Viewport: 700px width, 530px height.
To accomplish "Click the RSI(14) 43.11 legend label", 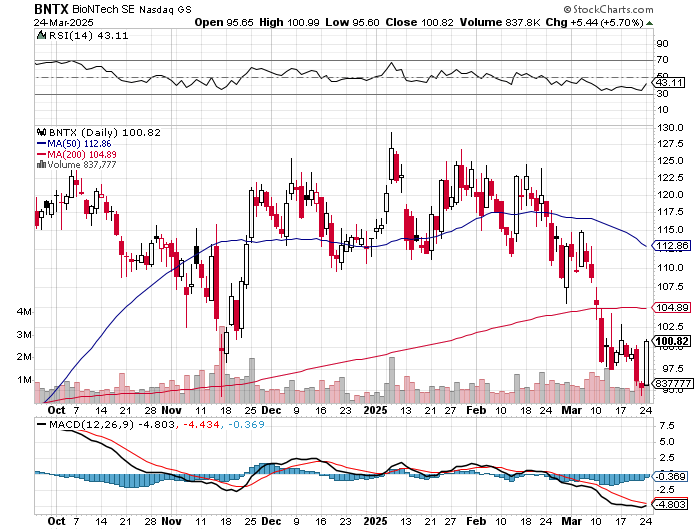I will (x=88, y=35).
